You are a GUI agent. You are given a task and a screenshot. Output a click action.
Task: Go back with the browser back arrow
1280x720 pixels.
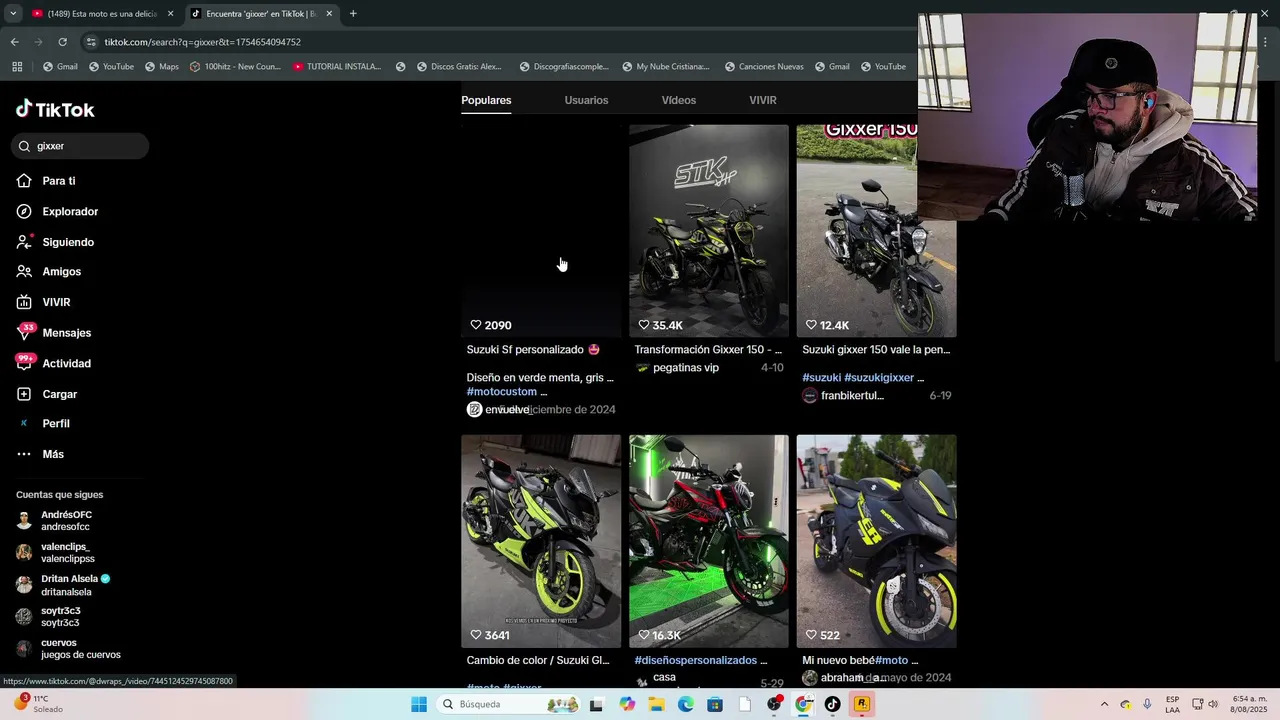click(14, 42)
